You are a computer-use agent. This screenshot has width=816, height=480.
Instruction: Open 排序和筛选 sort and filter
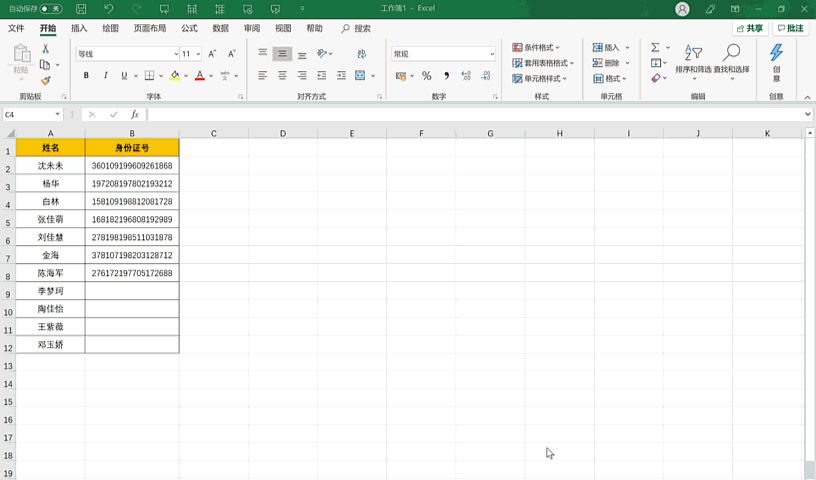pyautogui.click(x=693, y=61)
